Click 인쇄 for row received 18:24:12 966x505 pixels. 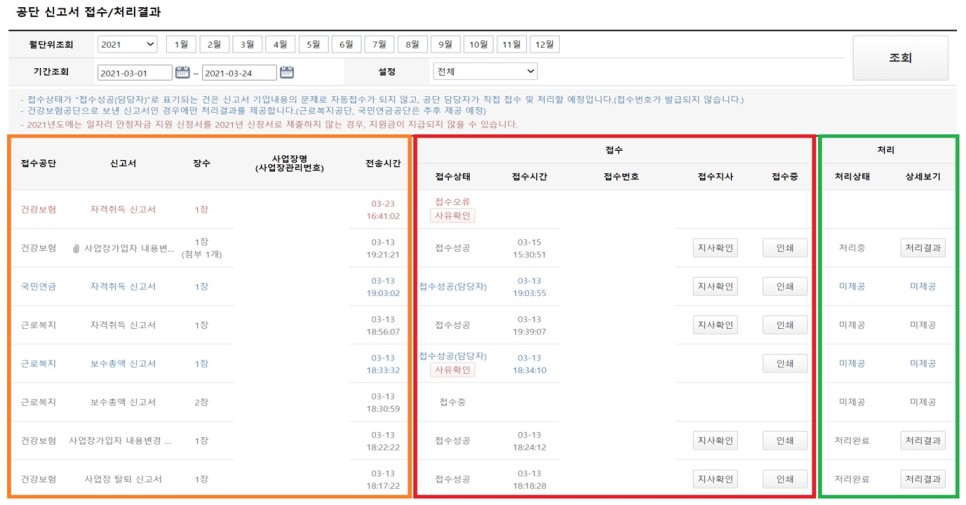pos(785,440)
